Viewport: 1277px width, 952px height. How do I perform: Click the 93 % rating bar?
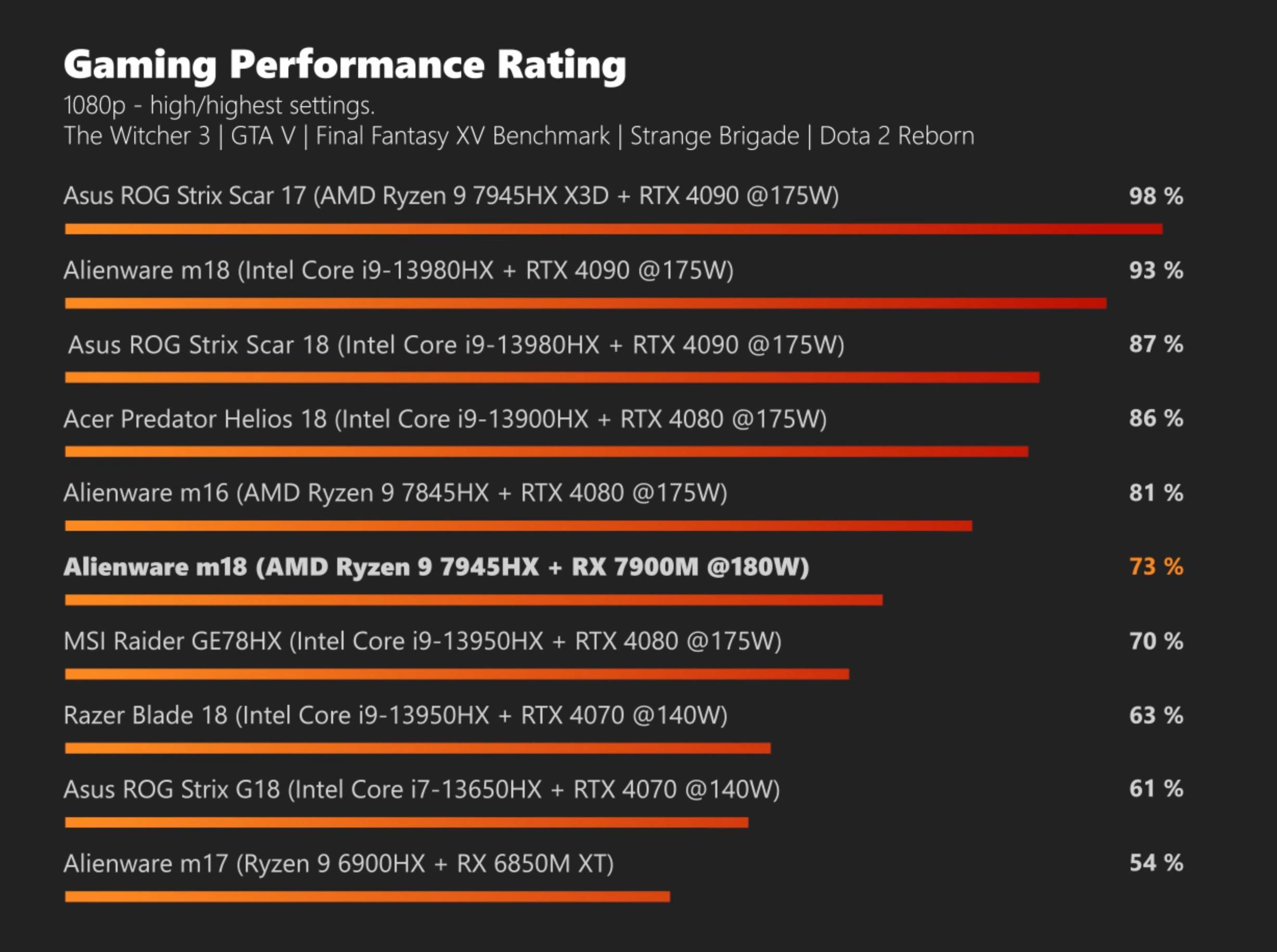[585, 303]
